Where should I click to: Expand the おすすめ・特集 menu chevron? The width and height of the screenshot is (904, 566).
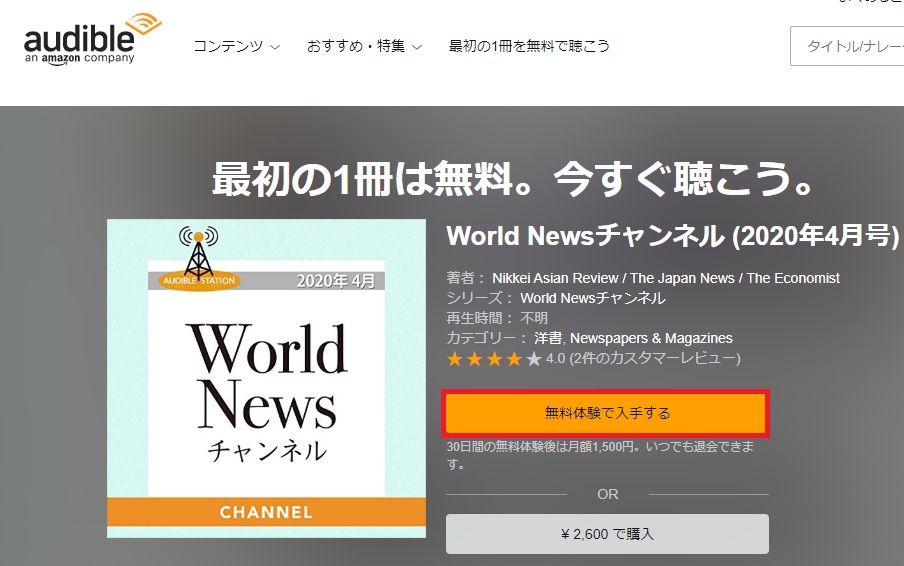[417, 47]
